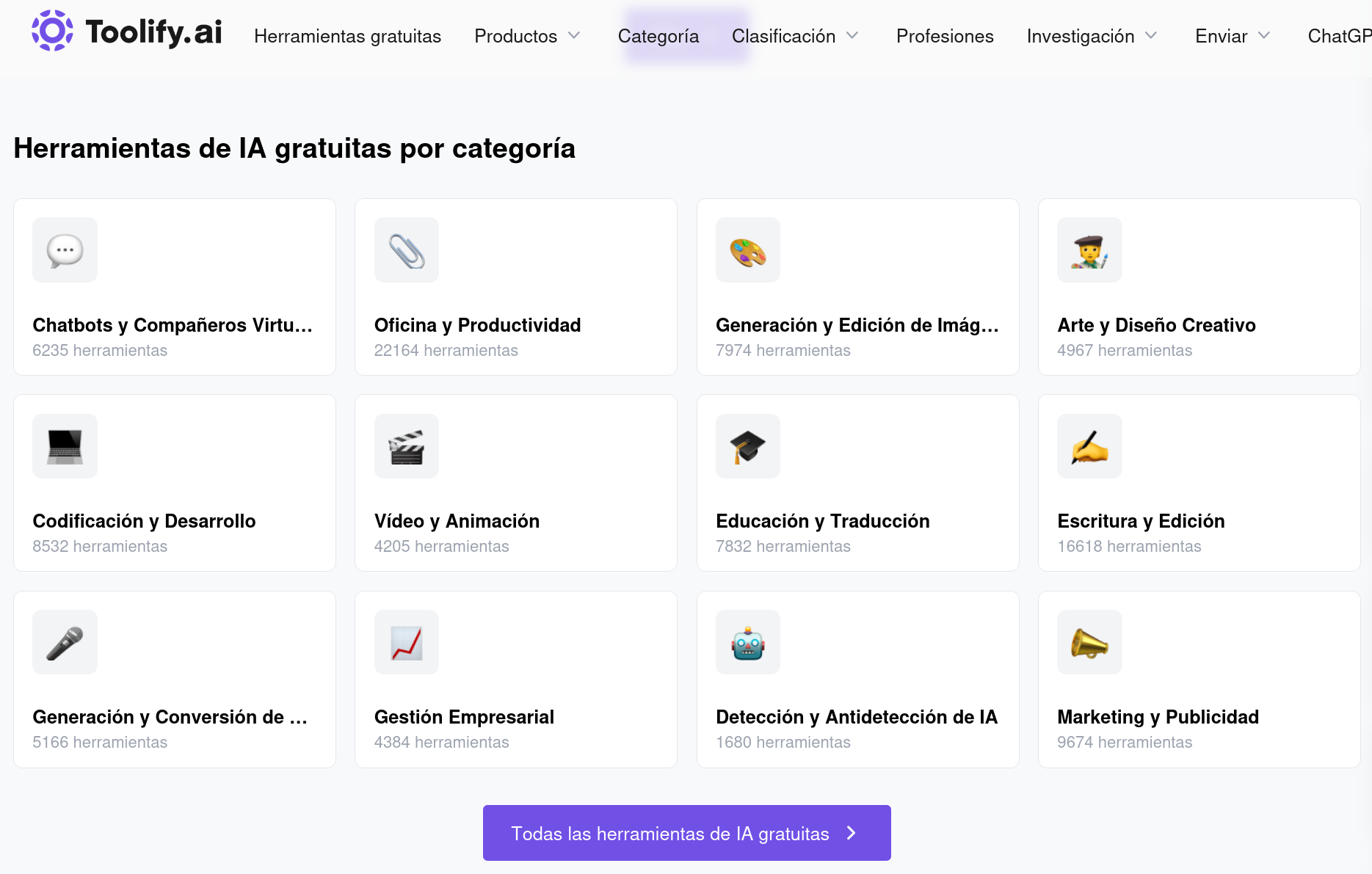
Task: Click the speech bubble Chatbots category icon
Action: coord(65,250)
